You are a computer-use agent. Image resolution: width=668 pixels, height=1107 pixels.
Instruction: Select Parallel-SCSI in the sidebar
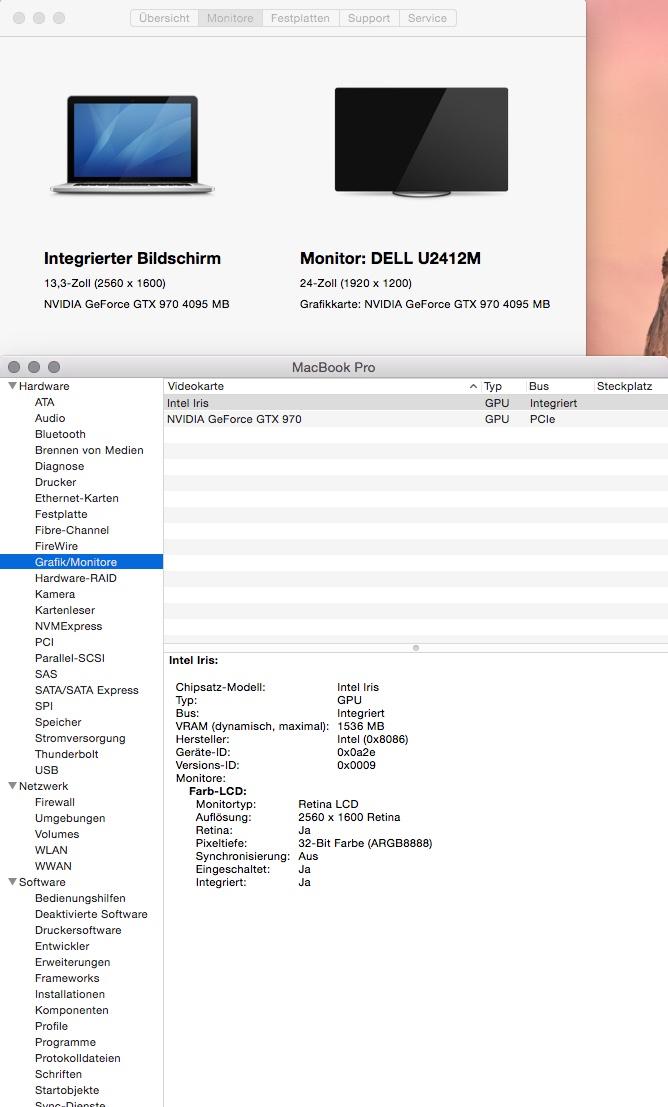[70, 658]
